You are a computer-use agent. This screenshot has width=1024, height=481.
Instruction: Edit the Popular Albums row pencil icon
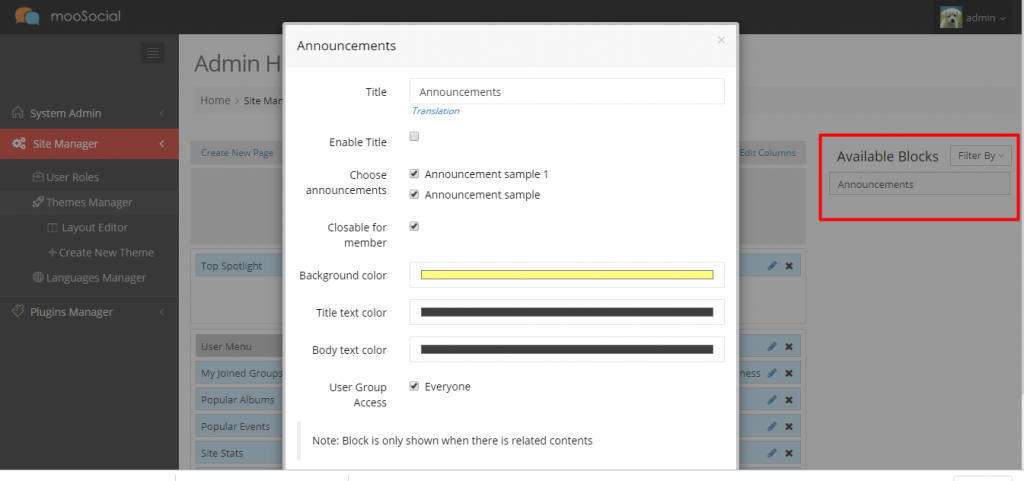(x=772, y=399)
